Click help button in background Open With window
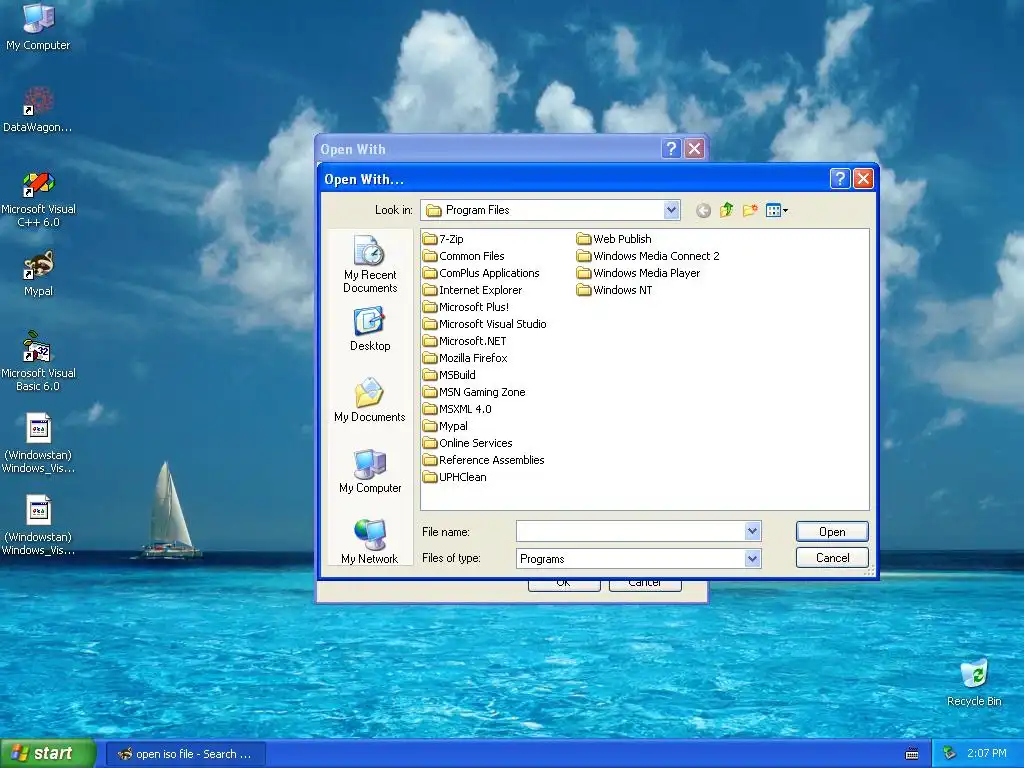The height and width of the screenshot is (768, 1024). coord(671,149)
